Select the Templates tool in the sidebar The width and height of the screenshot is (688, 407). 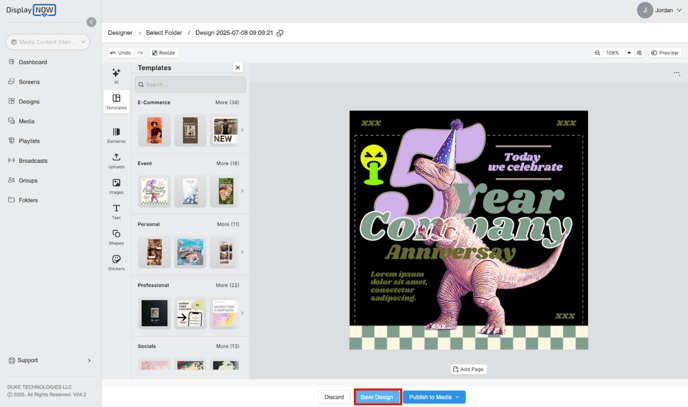coord(116,101)
